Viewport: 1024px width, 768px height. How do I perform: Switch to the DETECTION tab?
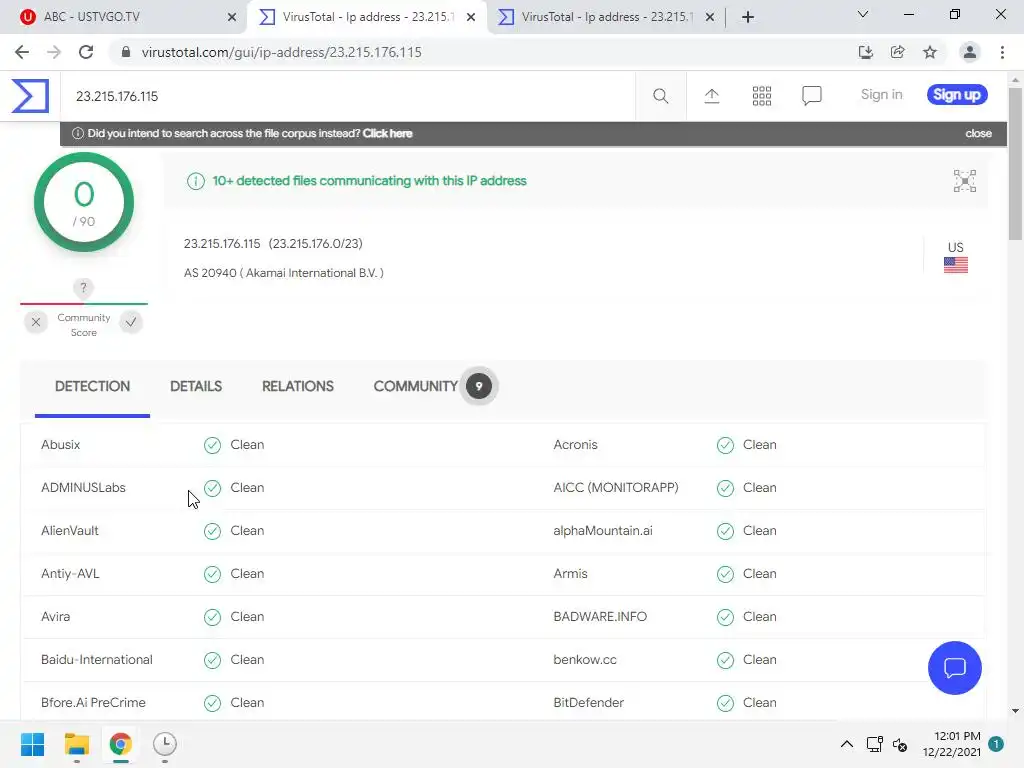tap(92, 387)
